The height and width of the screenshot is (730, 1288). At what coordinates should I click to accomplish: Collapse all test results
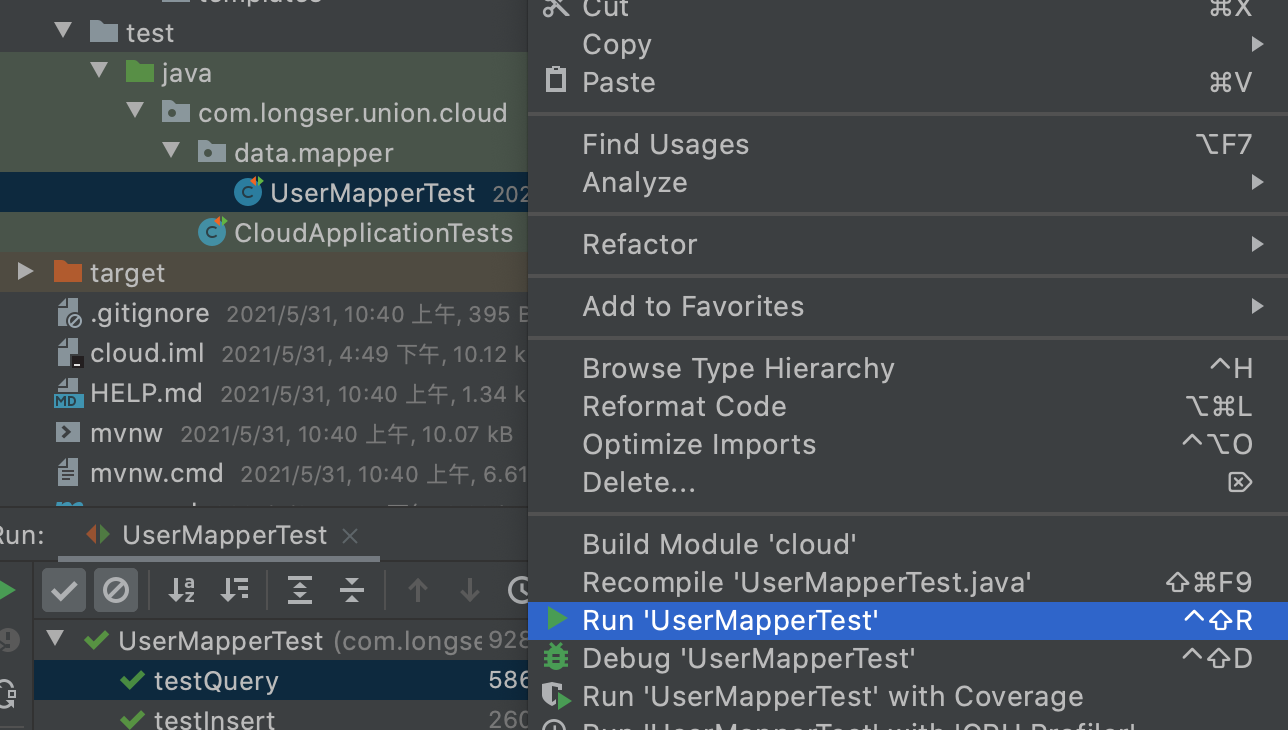click(x=352, y=591)
